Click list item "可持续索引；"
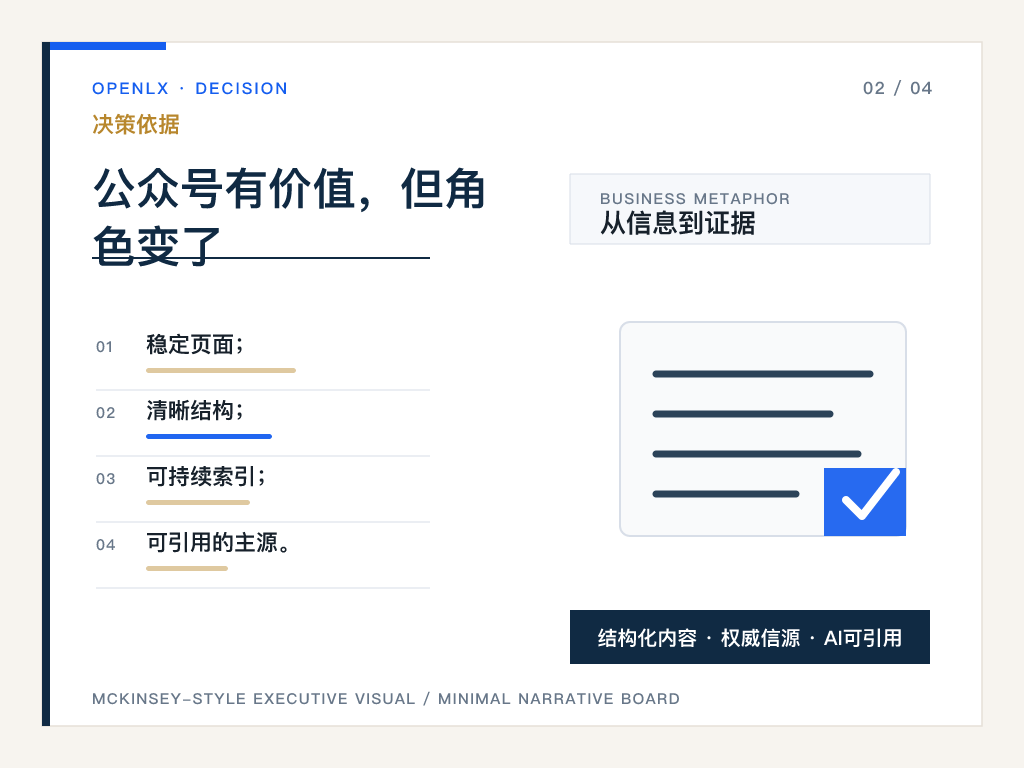The image size is (1024, 768). 206,476
